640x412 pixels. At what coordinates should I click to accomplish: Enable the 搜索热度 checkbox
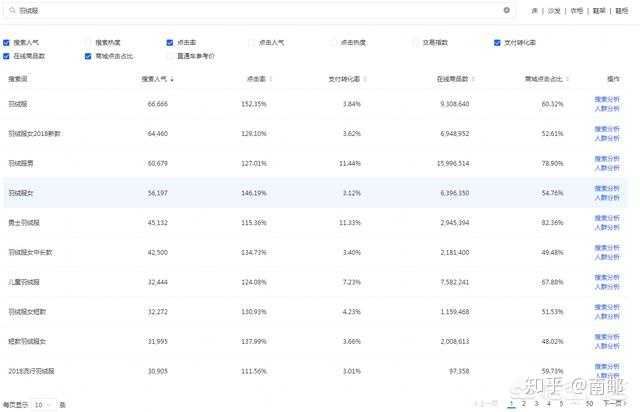click(89, 43)
